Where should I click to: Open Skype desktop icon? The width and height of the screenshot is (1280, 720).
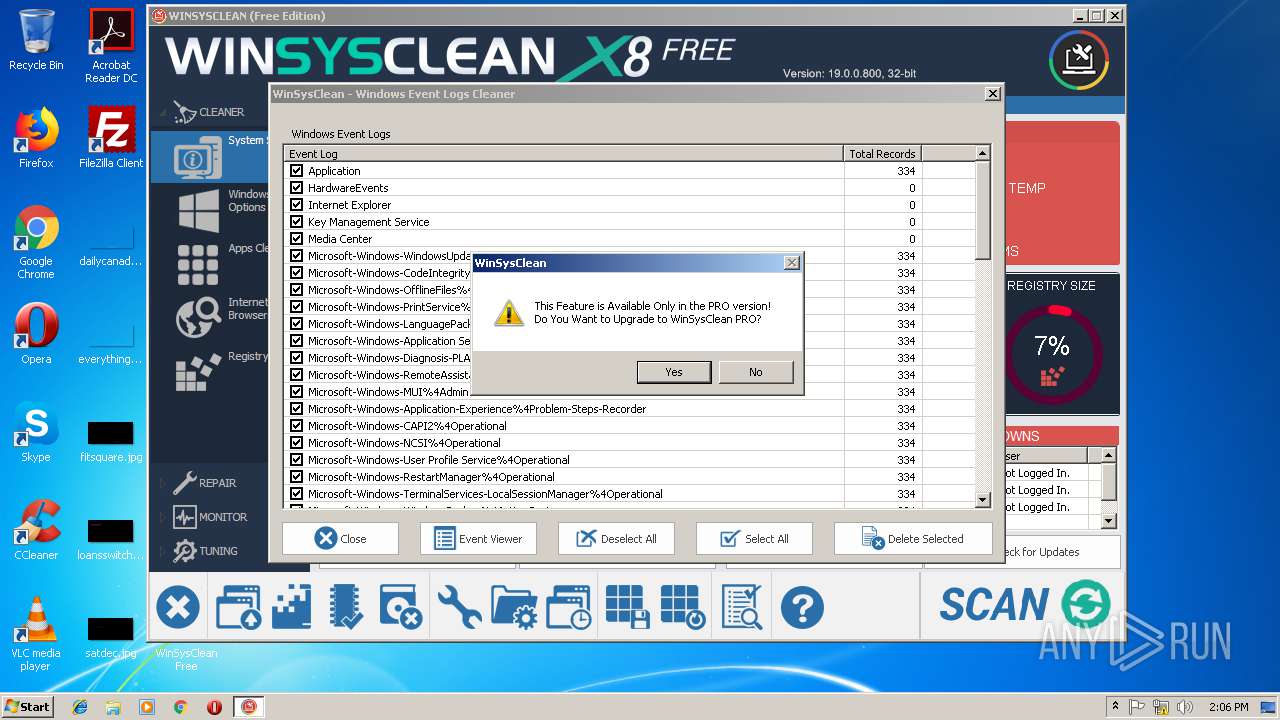click(x=36, y=433)
